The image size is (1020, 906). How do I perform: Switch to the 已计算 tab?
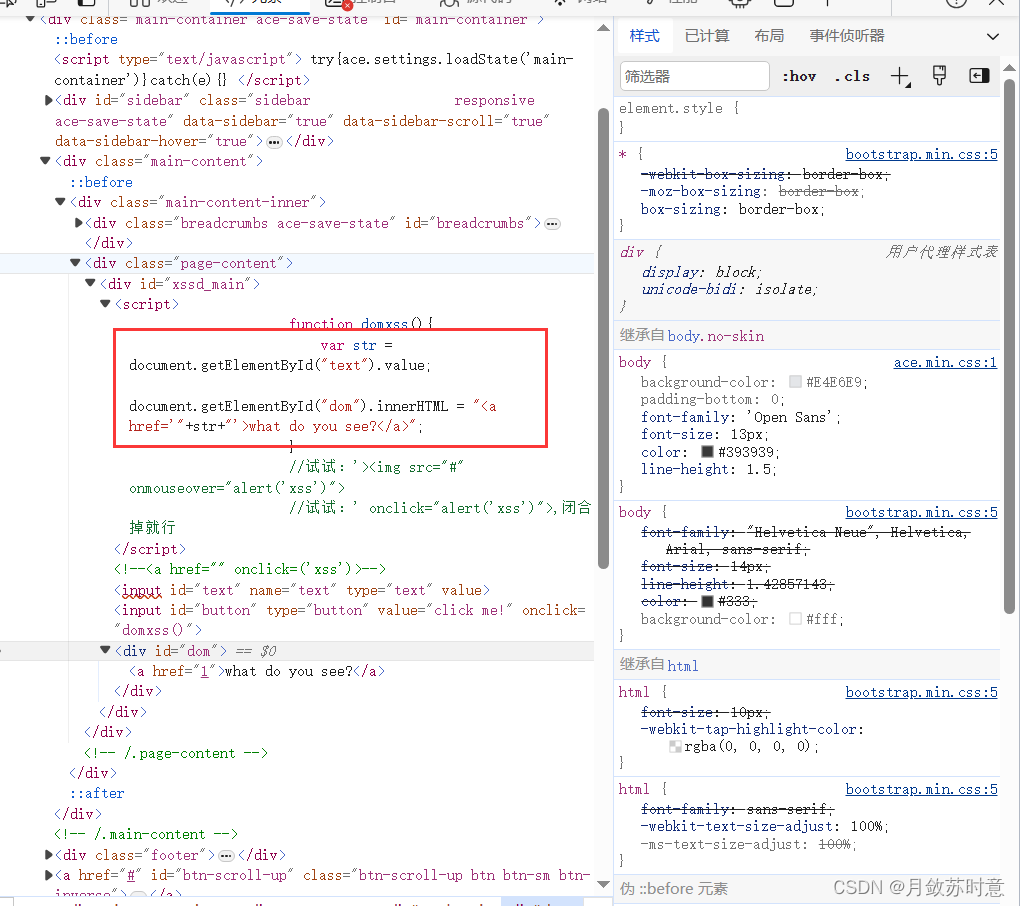click(x=707, y=36)
